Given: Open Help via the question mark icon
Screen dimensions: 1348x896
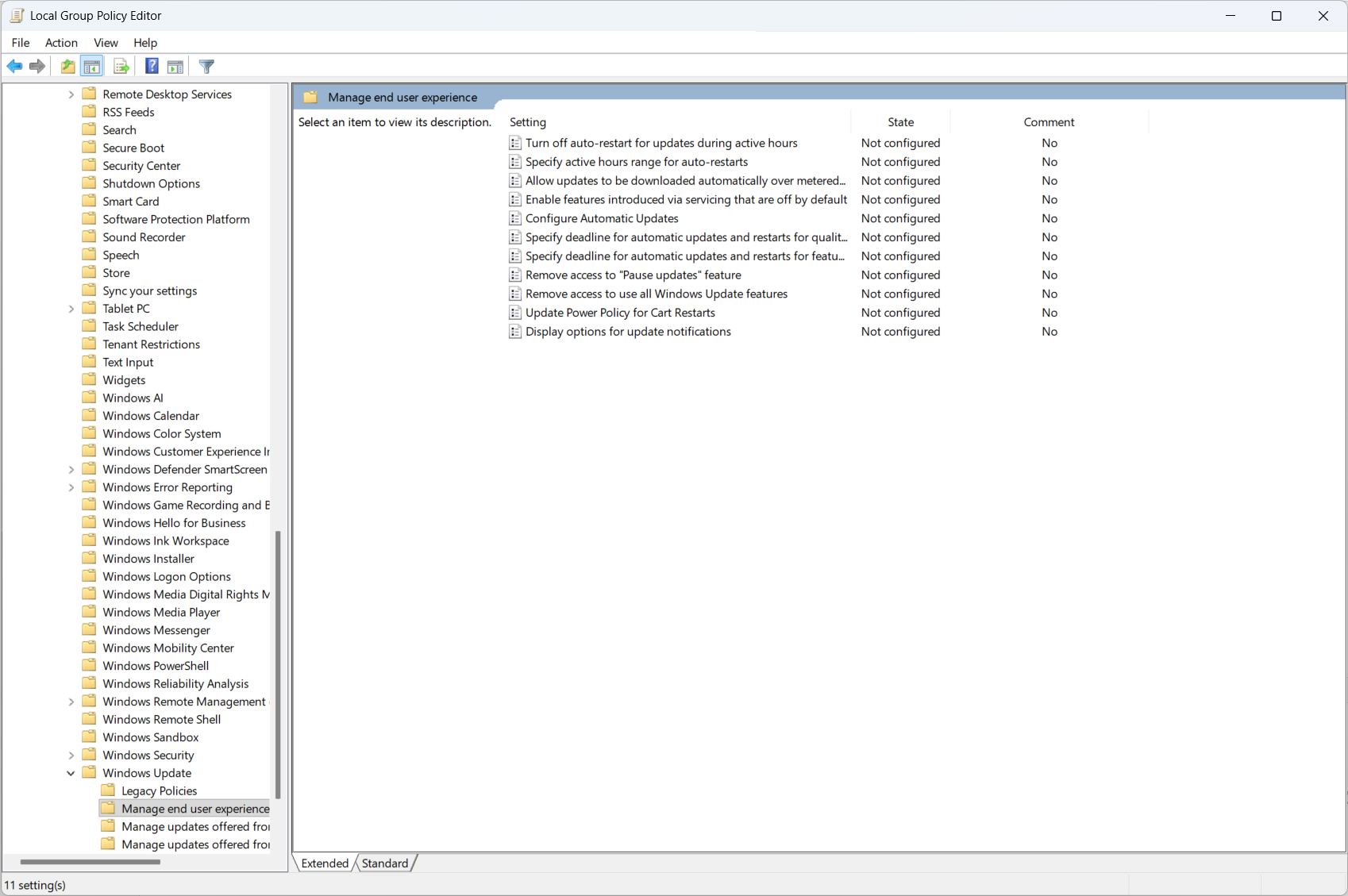Looking at the screenshot, I should tap(152, 66).
